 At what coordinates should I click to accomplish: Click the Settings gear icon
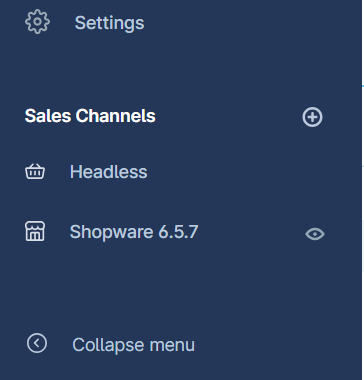tap(37, 22)
